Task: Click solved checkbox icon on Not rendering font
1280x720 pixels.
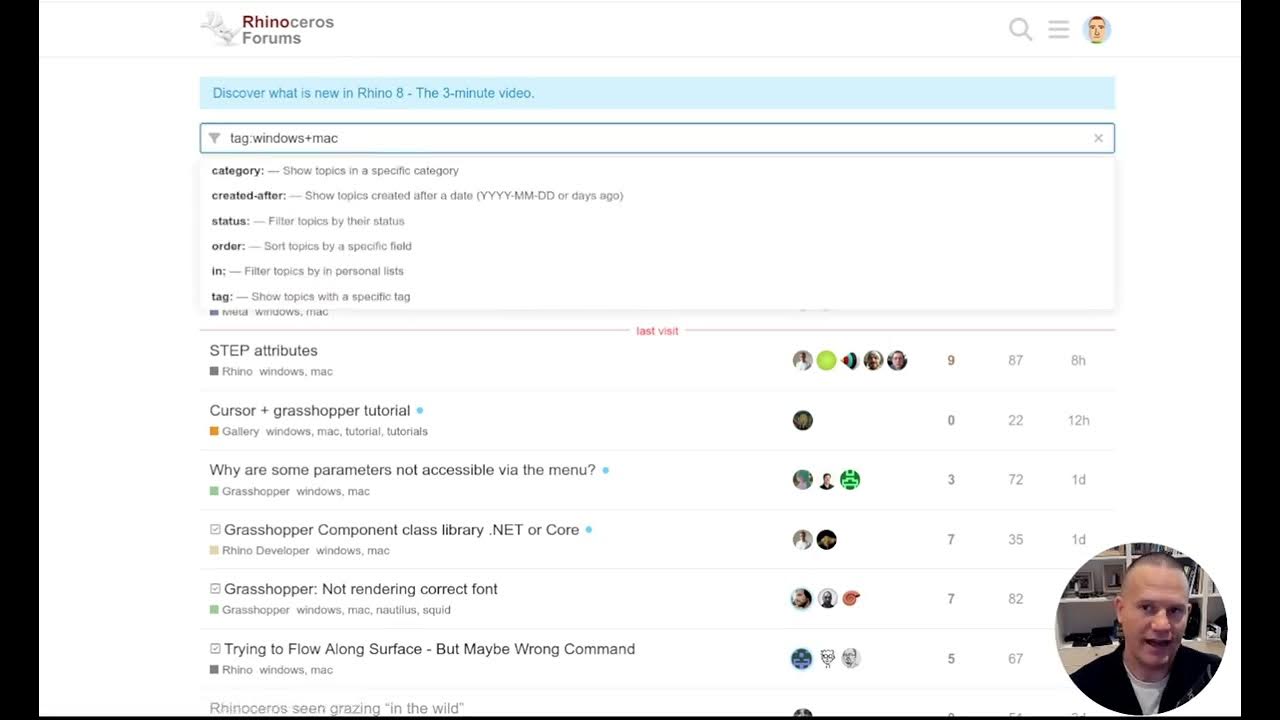Action: tap(215, 589)
